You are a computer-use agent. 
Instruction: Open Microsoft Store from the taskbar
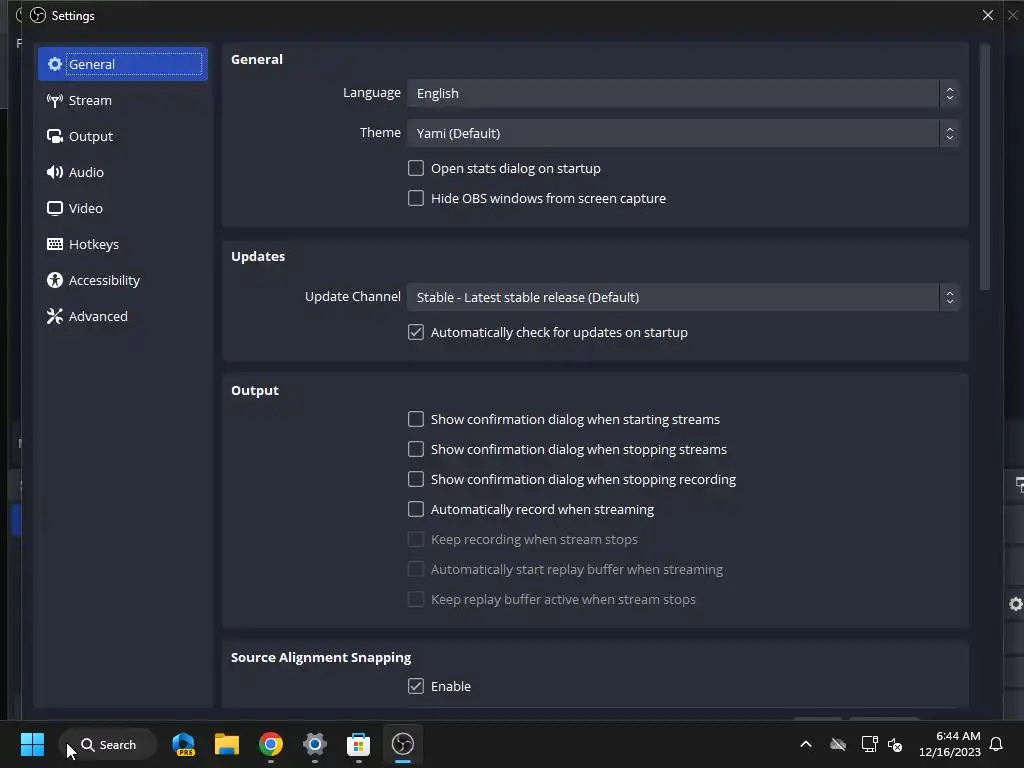(x=358, y=744)
